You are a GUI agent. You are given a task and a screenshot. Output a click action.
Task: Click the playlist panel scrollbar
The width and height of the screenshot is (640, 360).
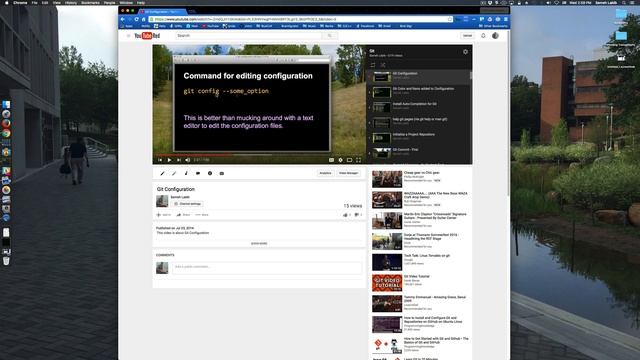click(x=471, y=76)
